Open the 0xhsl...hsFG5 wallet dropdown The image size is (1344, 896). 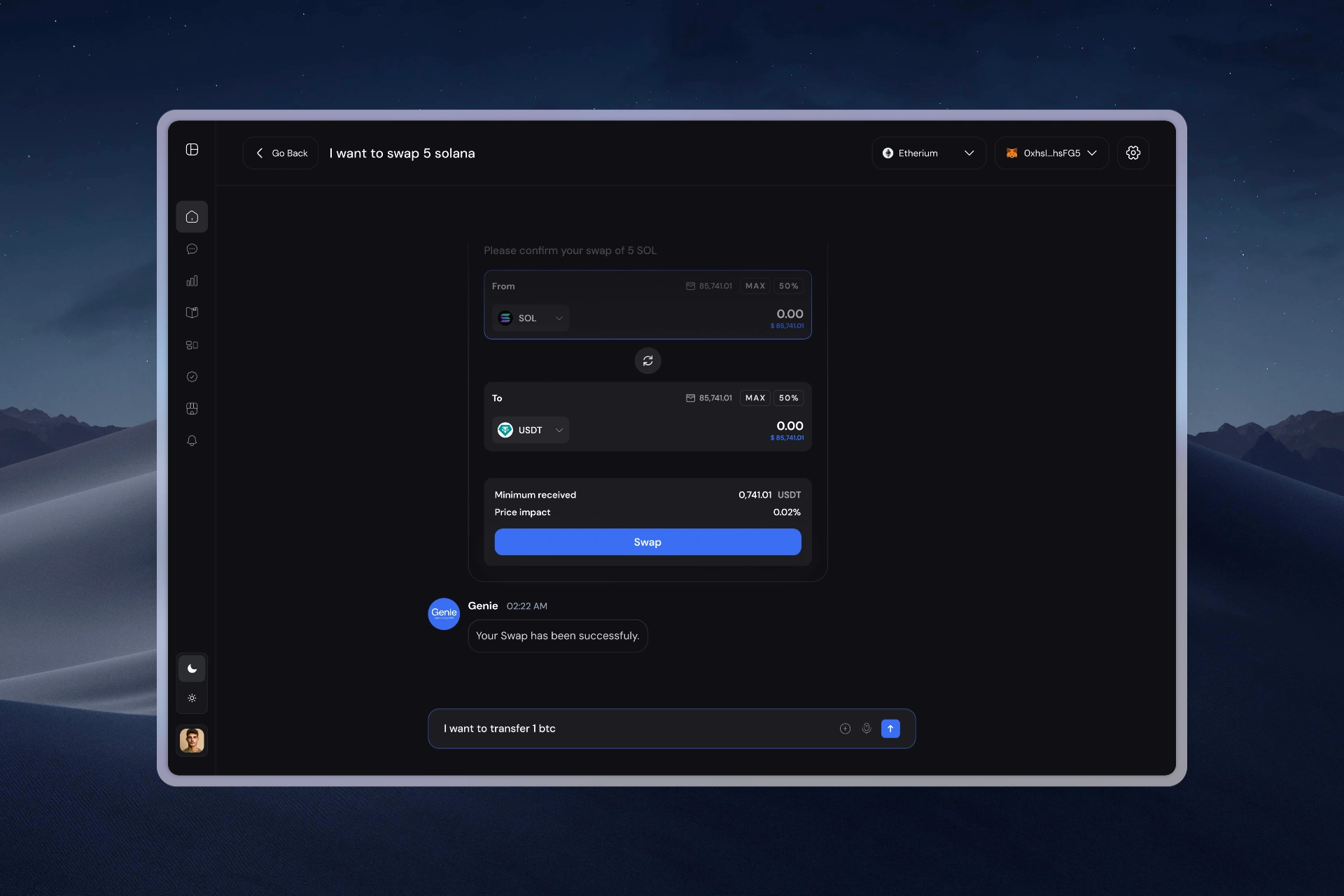pos(1051,153)
